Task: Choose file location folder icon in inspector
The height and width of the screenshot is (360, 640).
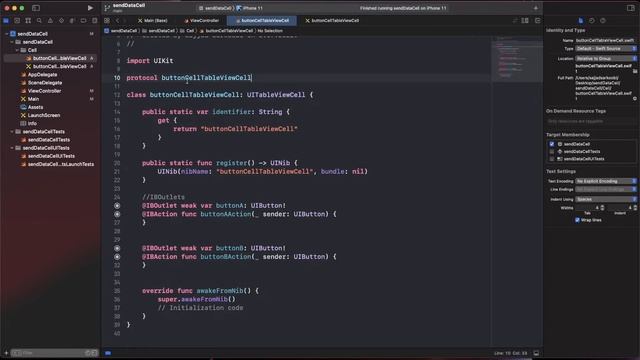Action: coord(635,71)
